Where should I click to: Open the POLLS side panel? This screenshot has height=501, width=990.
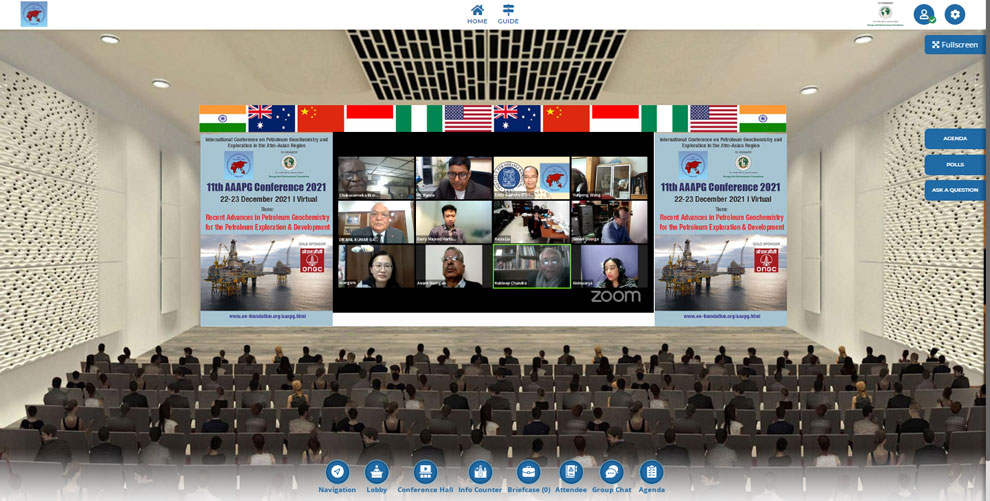coord(955,165)
